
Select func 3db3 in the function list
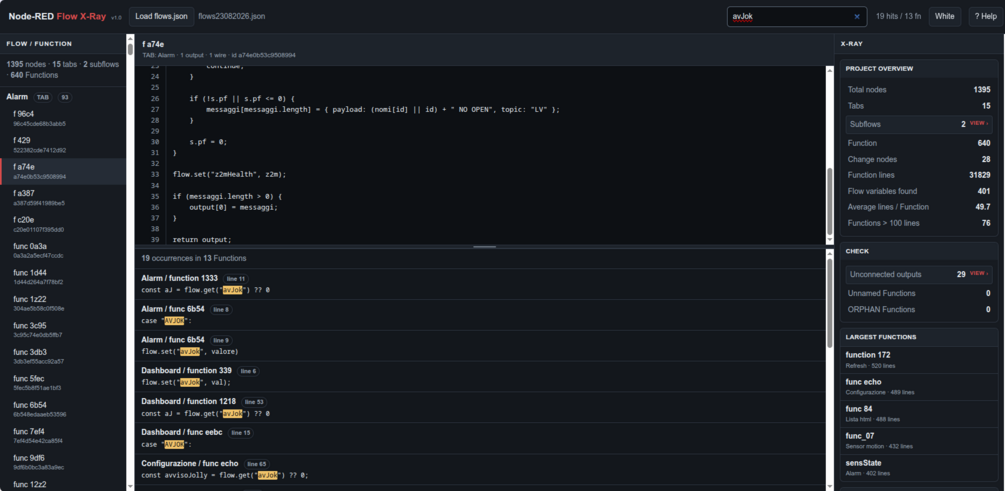pos(63,356)
